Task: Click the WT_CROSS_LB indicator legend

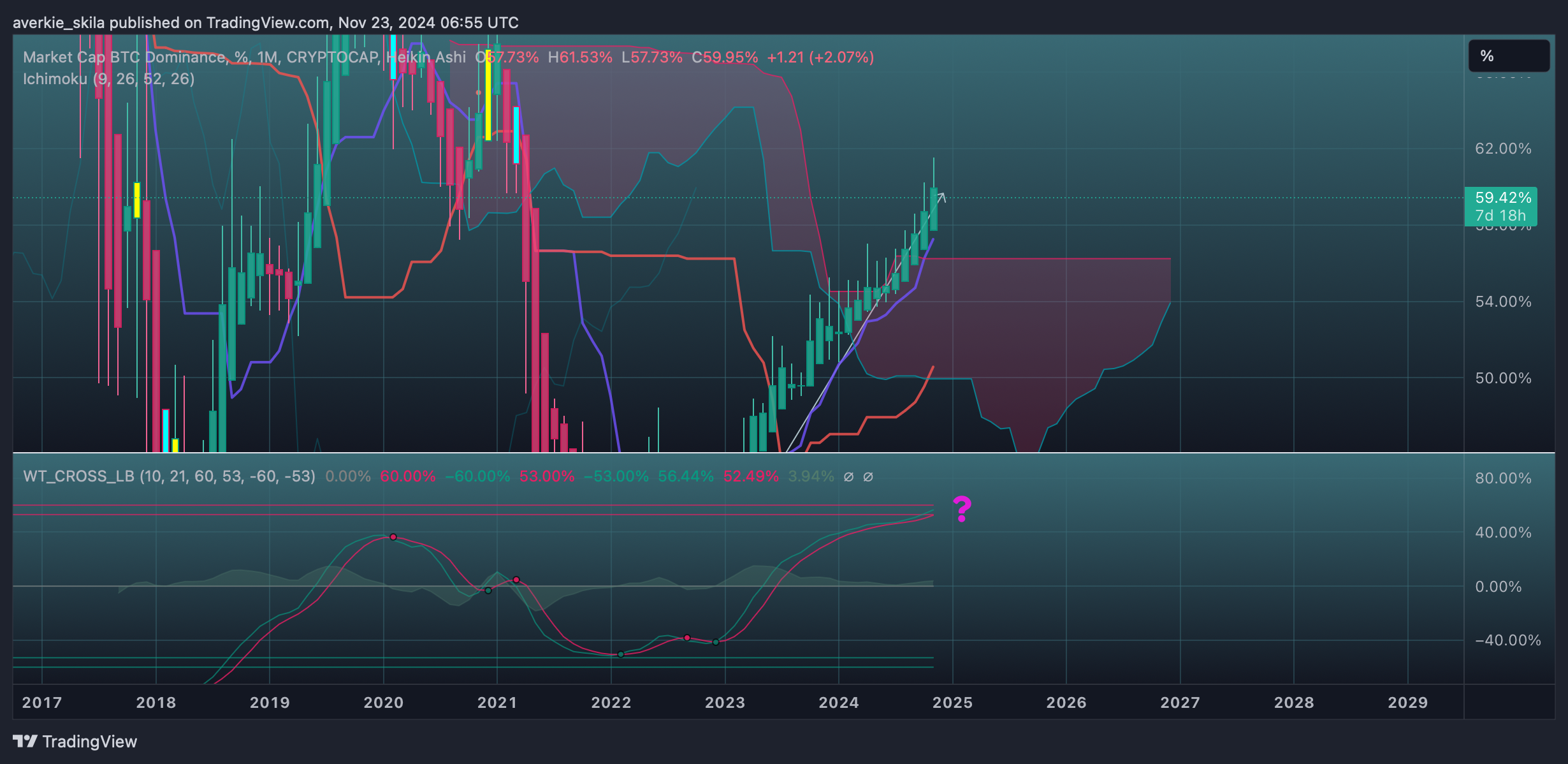Action: [x=169, y=476]
